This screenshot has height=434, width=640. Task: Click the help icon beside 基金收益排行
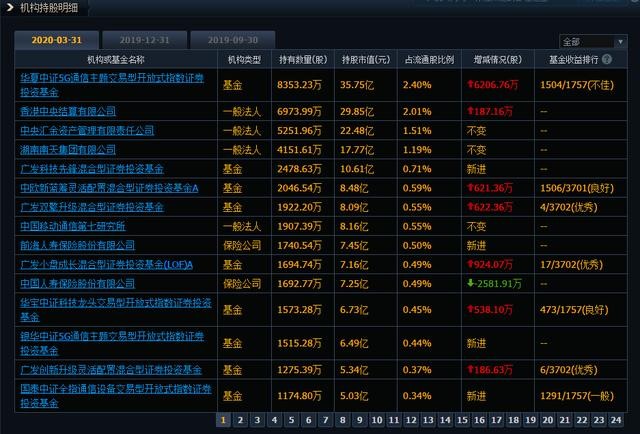coord(607,59)
